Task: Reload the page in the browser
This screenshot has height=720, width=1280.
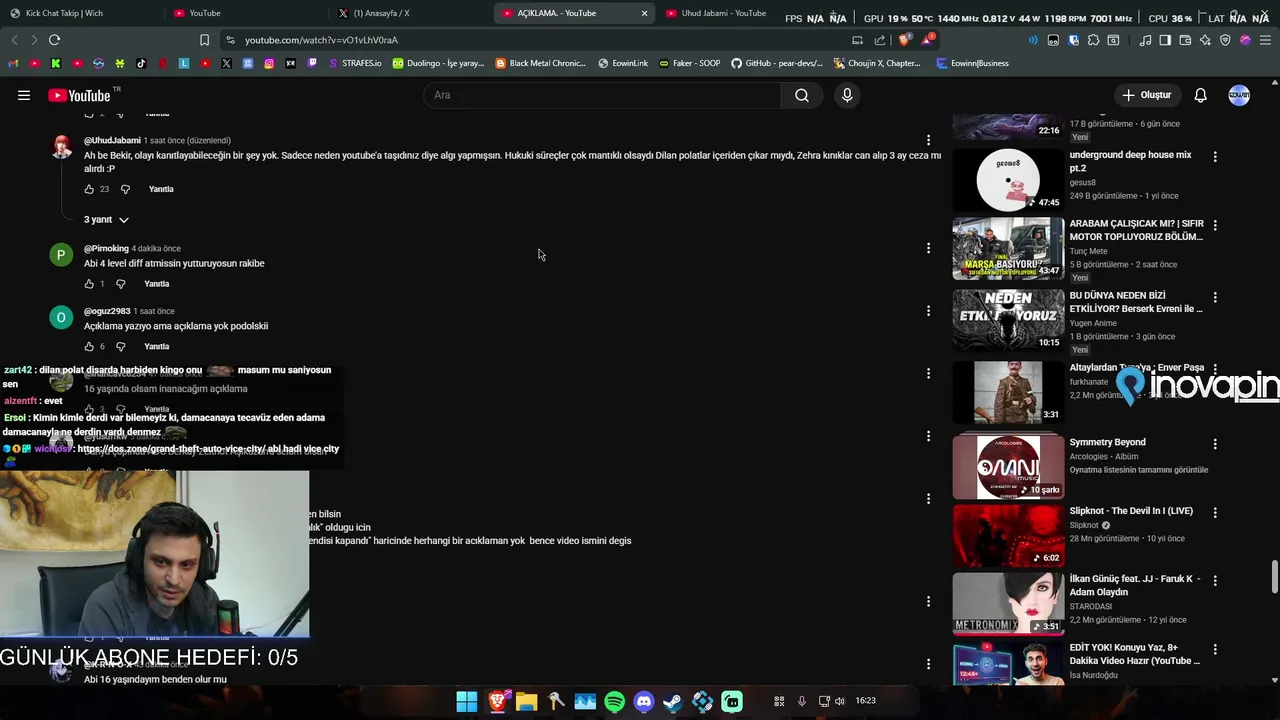Action: (x=54, y=40)
